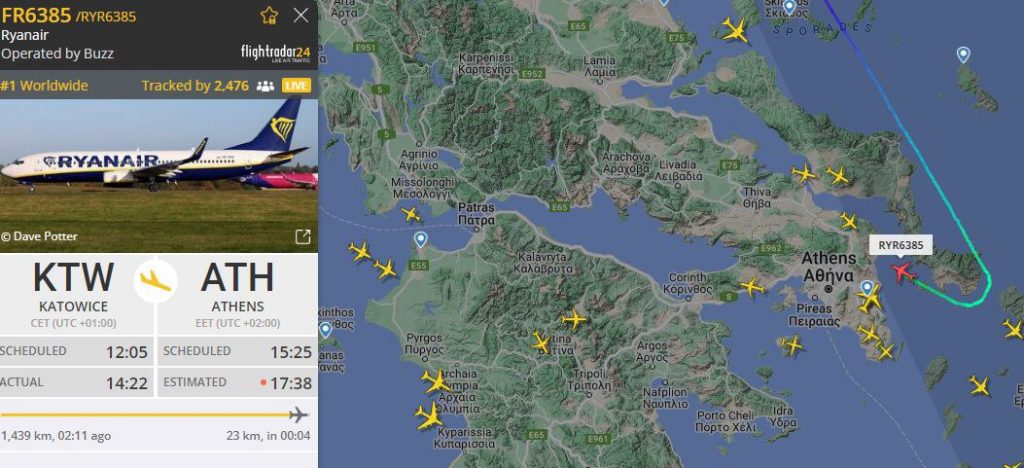
Task: Select the RYR6385 callsign label on map
Action: pyautogui.click(x=901, y=245)
